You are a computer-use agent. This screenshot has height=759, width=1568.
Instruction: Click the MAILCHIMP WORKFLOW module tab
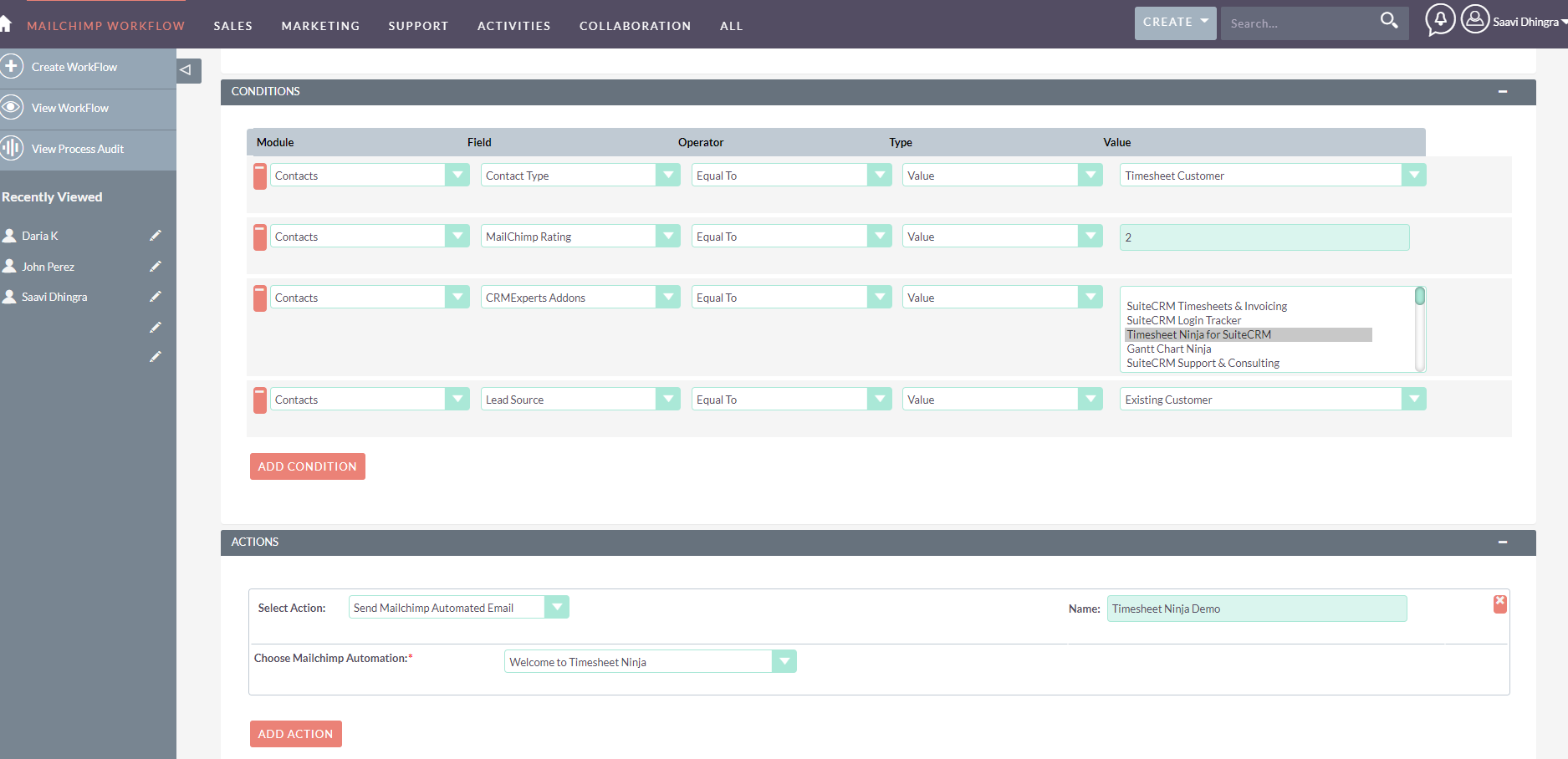(105, 26)
